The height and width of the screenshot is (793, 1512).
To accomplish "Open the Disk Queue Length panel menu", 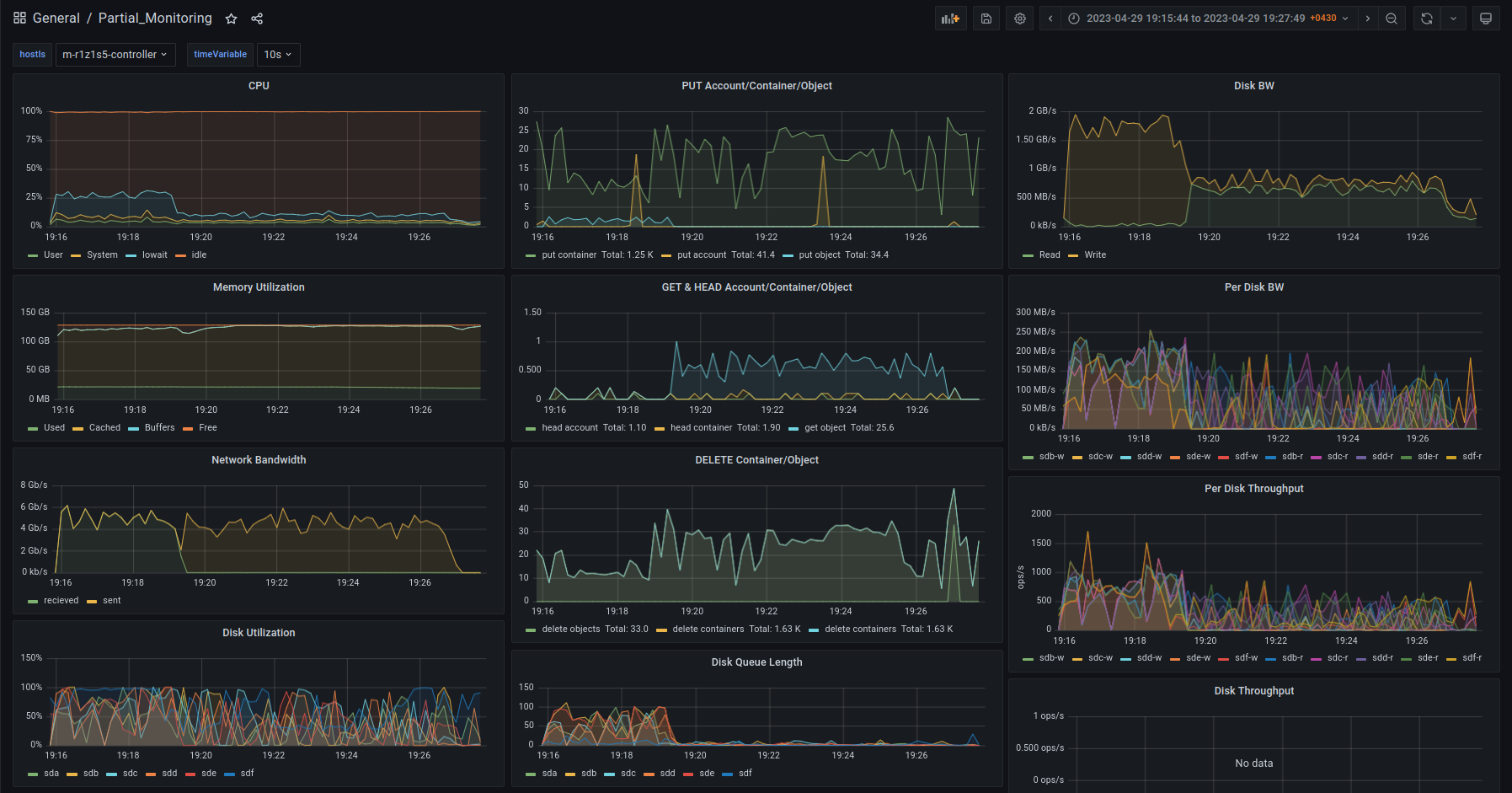I will pos(756,662).
